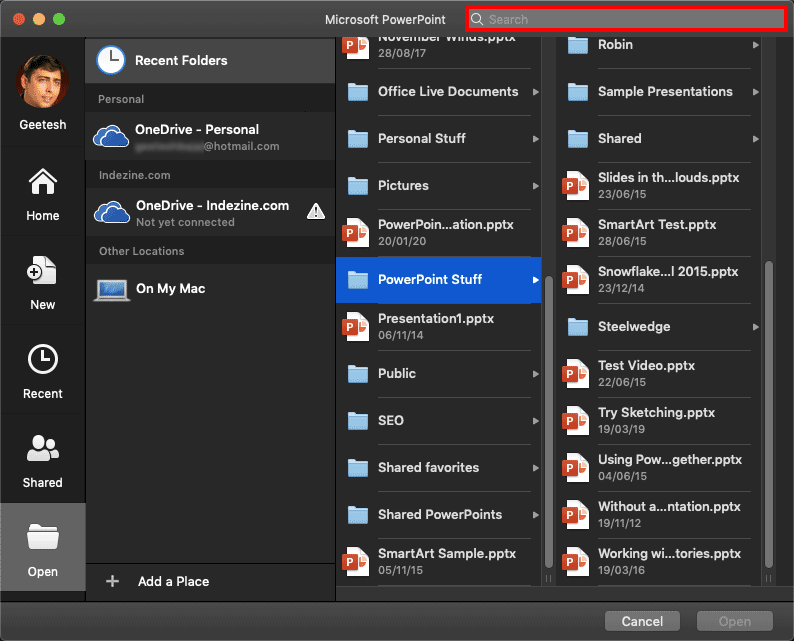Image resolution: width=794 pixels, height=641 pixels.
Task: Click the Add a Place label
Action: (174, 581)
